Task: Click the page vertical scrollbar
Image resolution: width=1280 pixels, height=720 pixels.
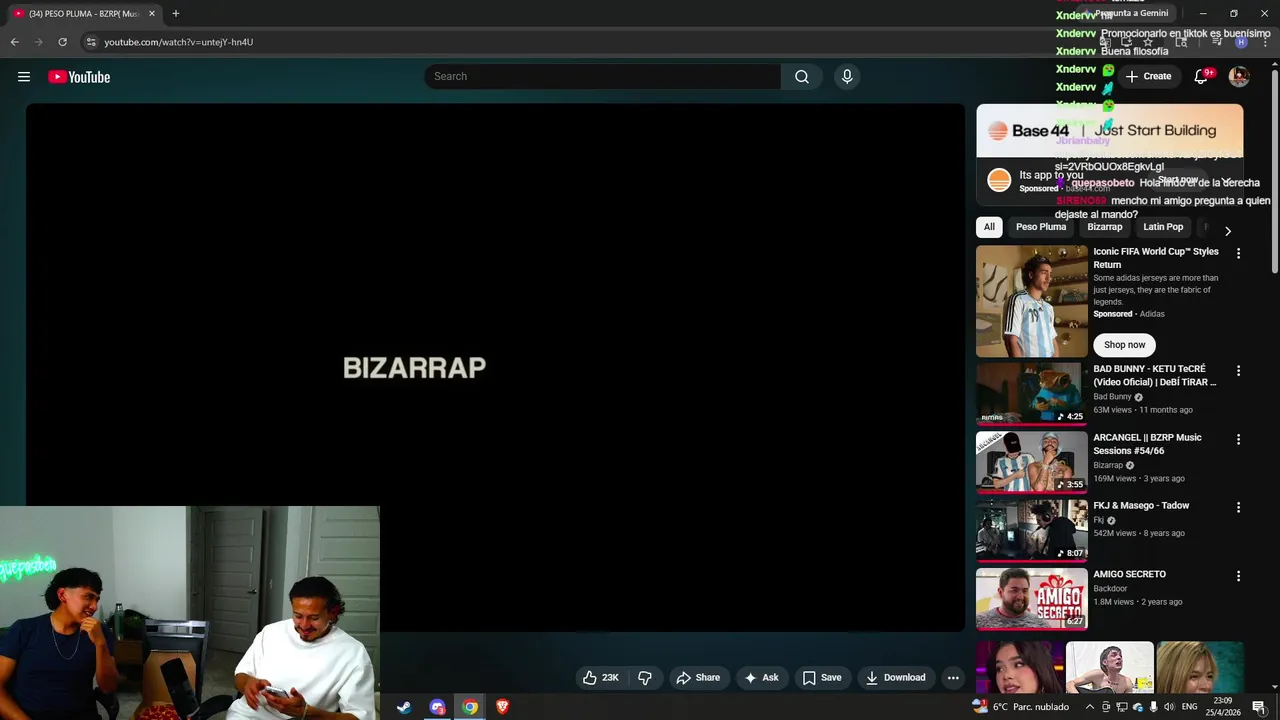Action: tap(1274, 170)
